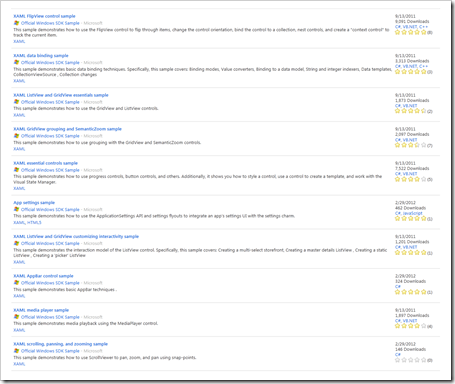455x384 pixels.
Task: Click the C# language link for AppBar control sample
Action: [398, 286]
